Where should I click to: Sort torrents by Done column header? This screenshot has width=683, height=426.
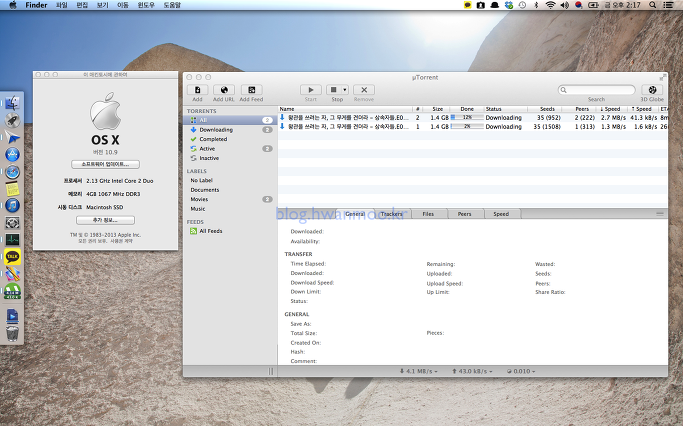(x=467, y=109)
